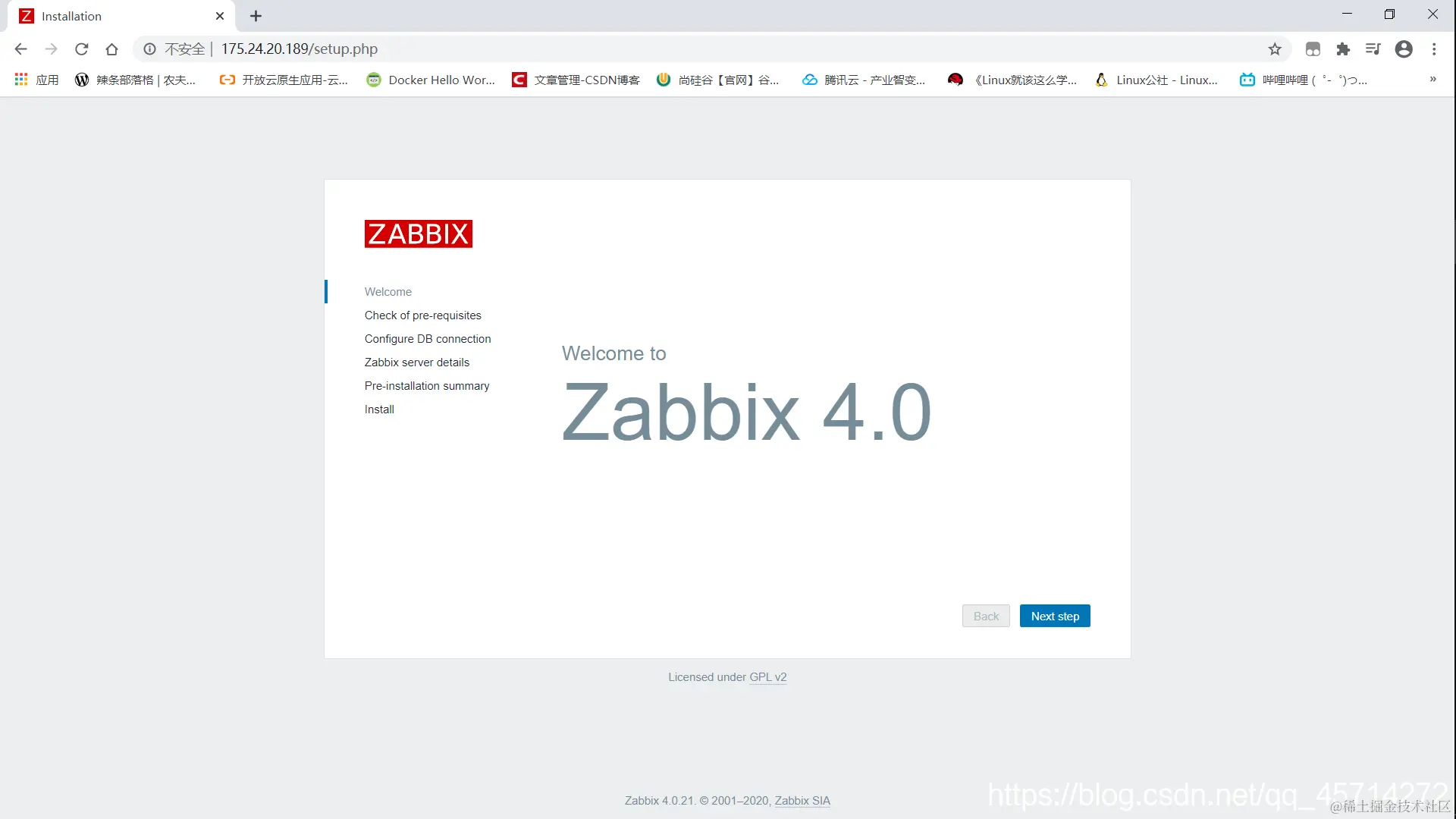Screen dimensions: 1456x819
Task: Bookmark this page with star icon
Action: (x=1275, y=49)
